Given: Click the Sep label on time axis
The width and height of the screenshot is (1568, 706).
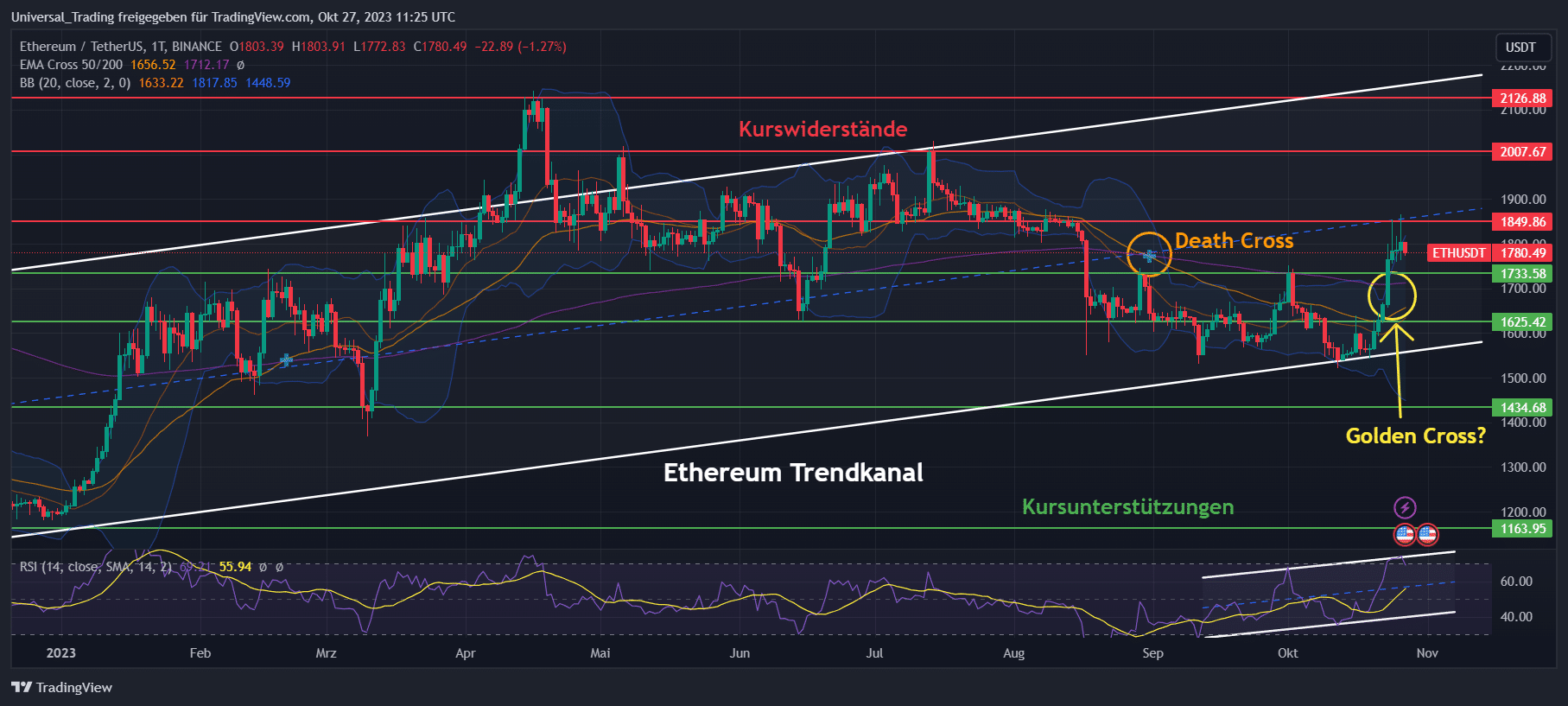Looking at the screenshot, I should (x=1152, y=653).
